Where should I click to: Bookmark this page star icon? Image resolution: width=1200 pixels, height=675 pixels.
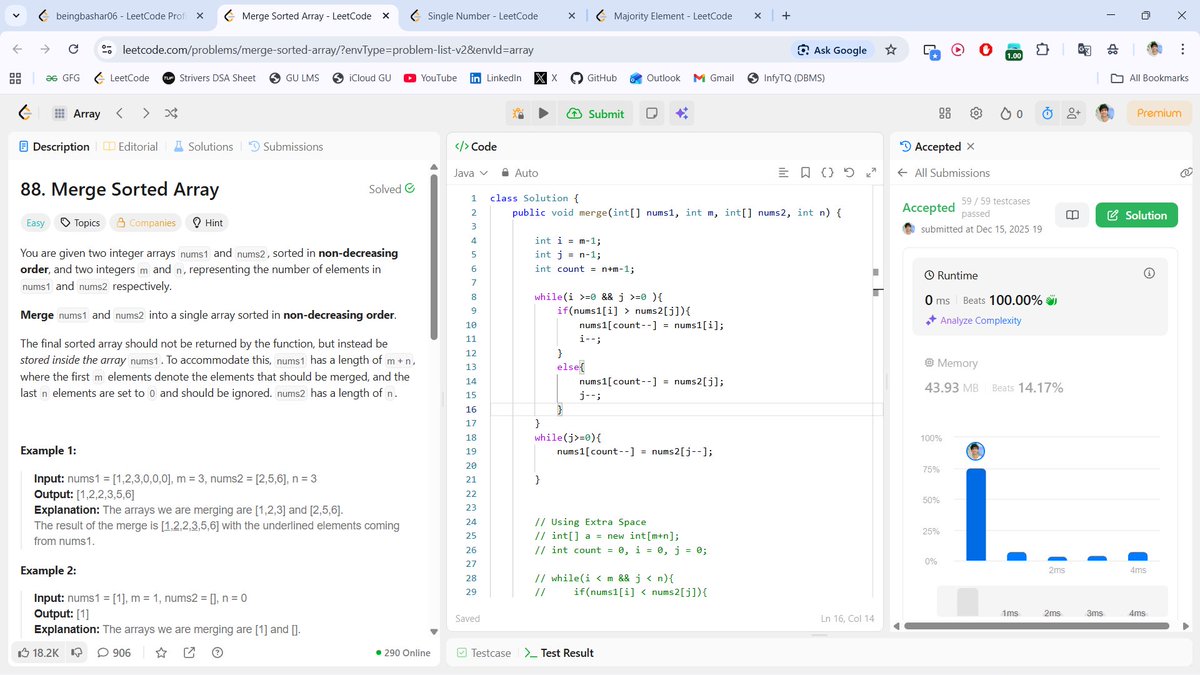click(891, 50)
